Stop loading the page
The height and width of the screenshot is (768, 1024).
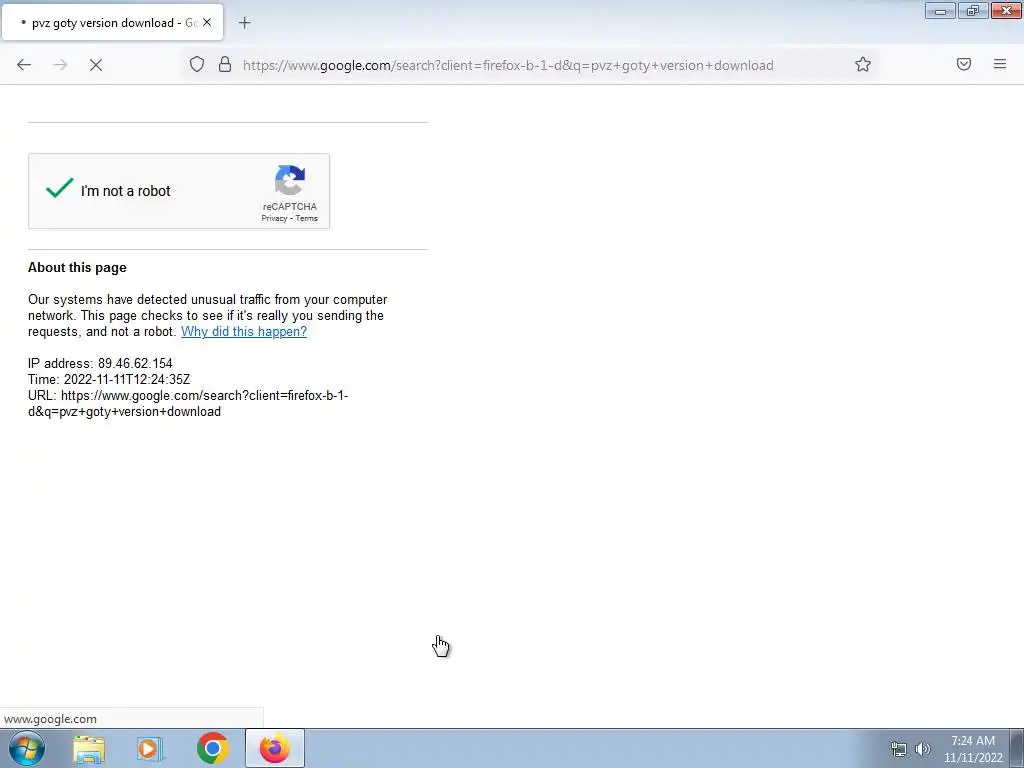click(96, 65)
